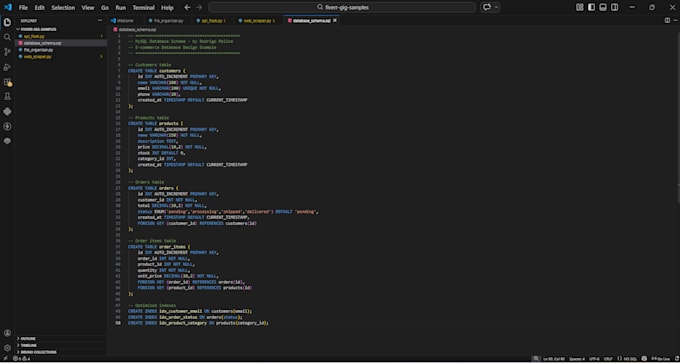Open the File menu

coord(23,7)
